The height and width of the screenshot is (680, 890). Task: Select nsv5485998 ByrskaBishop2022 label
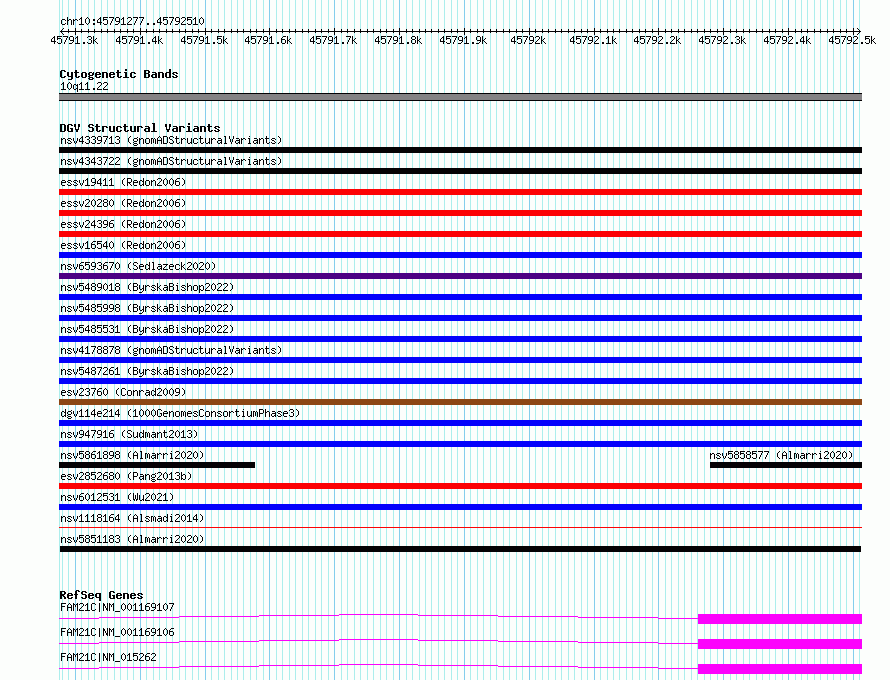coord(147,308)
